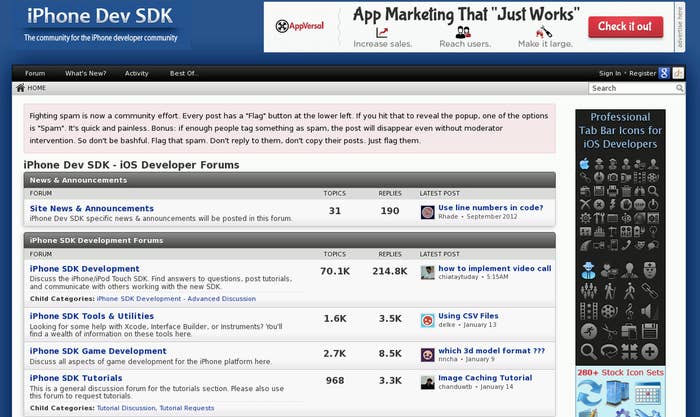Click the iPhone Dev SDK site logo
The image size is (700, 417).
(x=100, y=16)
